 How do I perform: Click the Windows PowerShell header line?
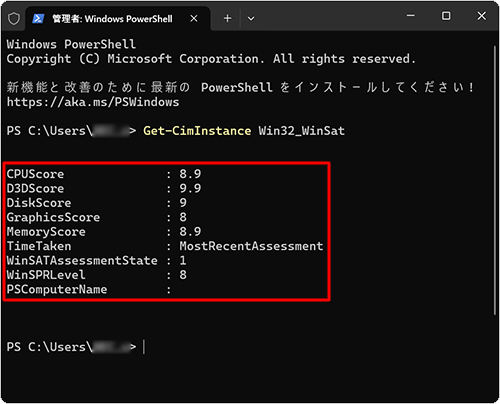(71, 44)
